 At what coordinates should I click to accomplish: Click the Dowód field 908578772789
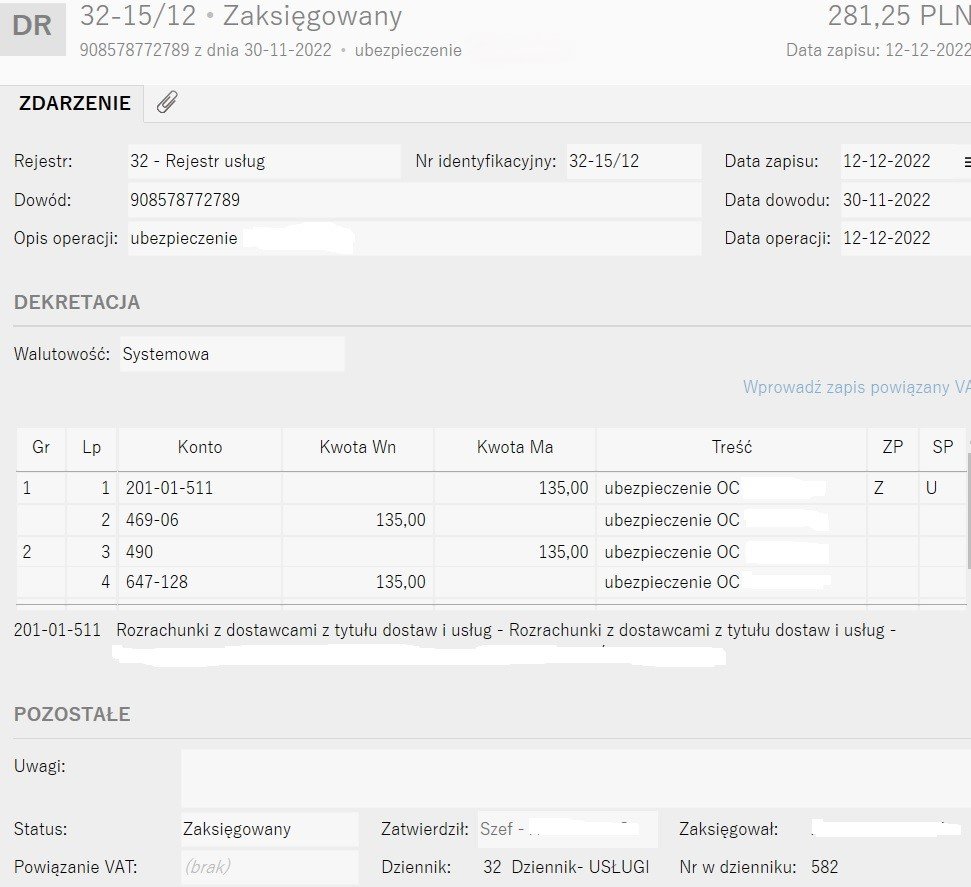414,200
